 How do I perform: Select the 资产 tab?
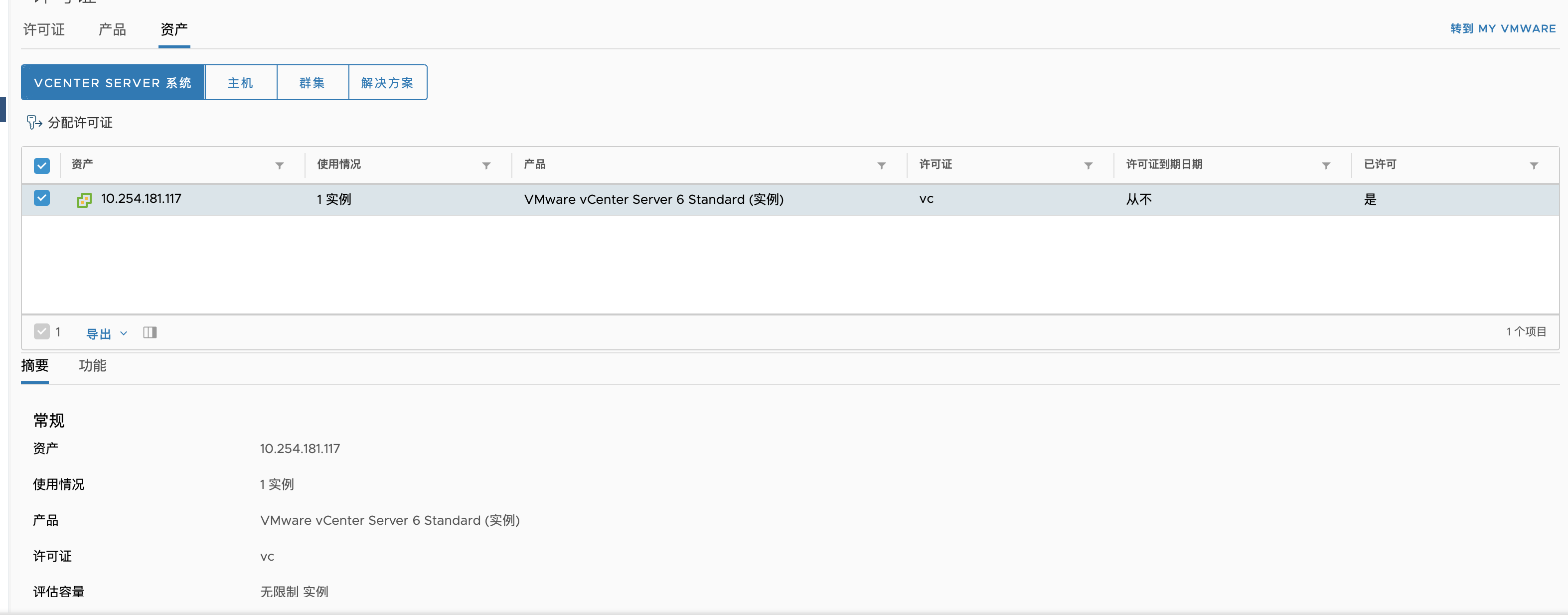tap(174, 29)
